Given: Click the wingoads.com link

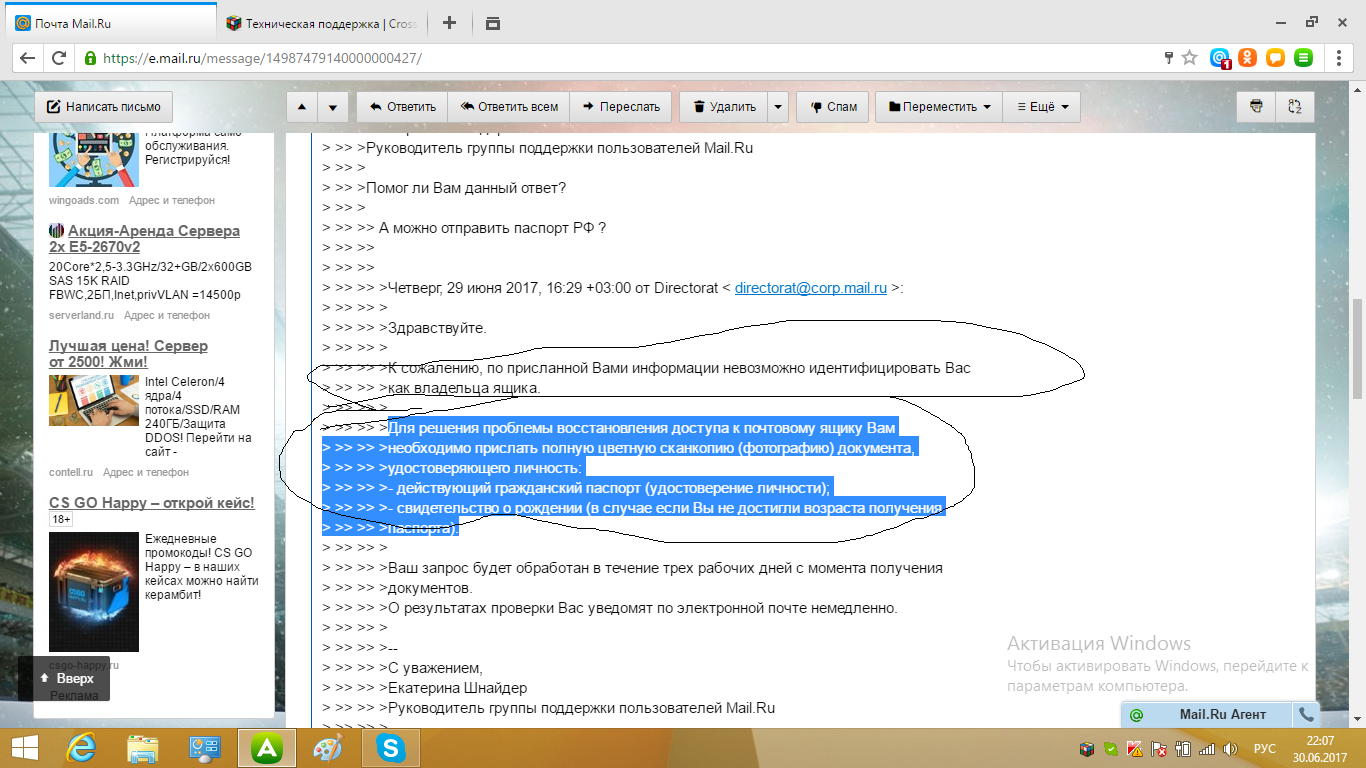Looking at the screenshot, I should point(84,200).
